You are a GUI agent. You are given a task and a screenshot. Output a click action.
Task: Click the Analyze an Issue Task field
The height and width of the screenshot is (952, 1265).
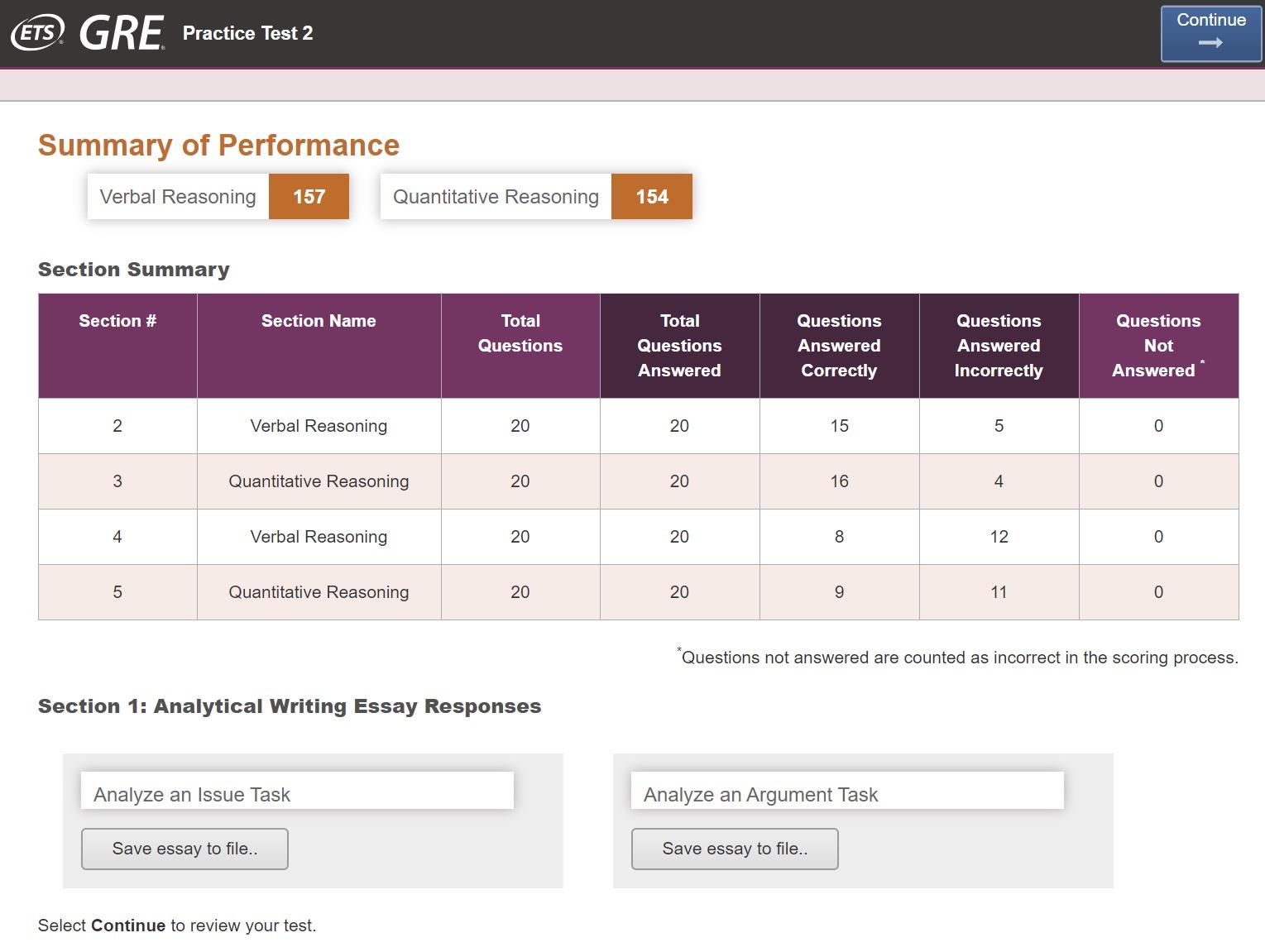click(x=297, y=792)
